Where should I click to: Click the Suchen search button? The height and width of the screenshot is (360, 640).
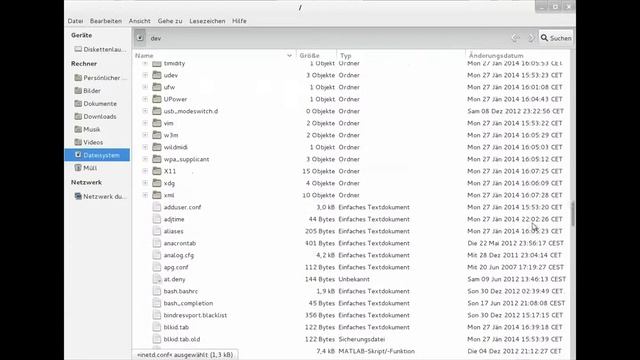(556, 38)
